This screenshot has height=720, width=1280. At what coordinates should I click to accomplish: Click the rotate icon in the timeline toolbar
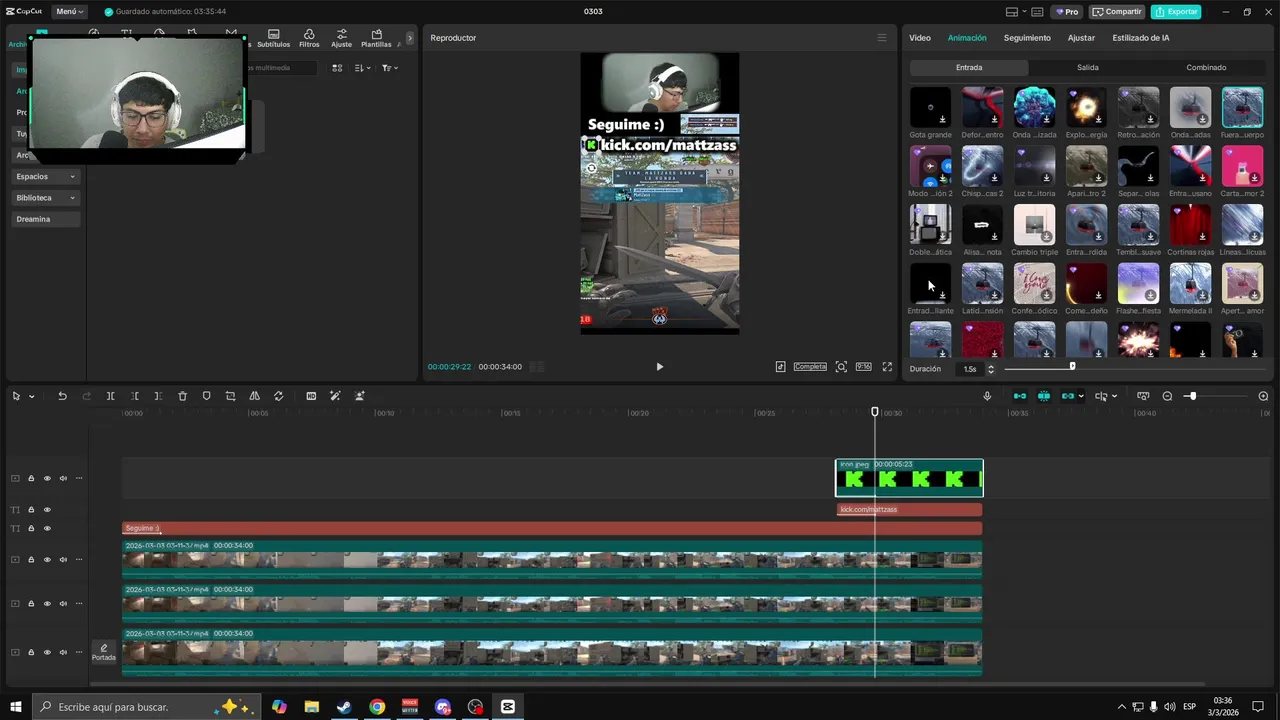pyautogui.click(x=278, y=396)
